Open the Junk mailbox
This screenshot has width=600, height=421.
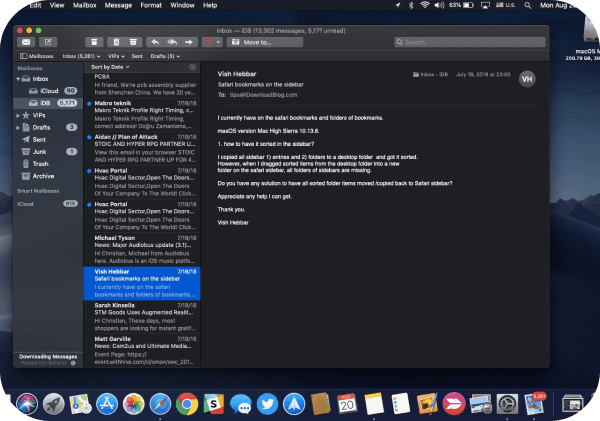[48, 152]
